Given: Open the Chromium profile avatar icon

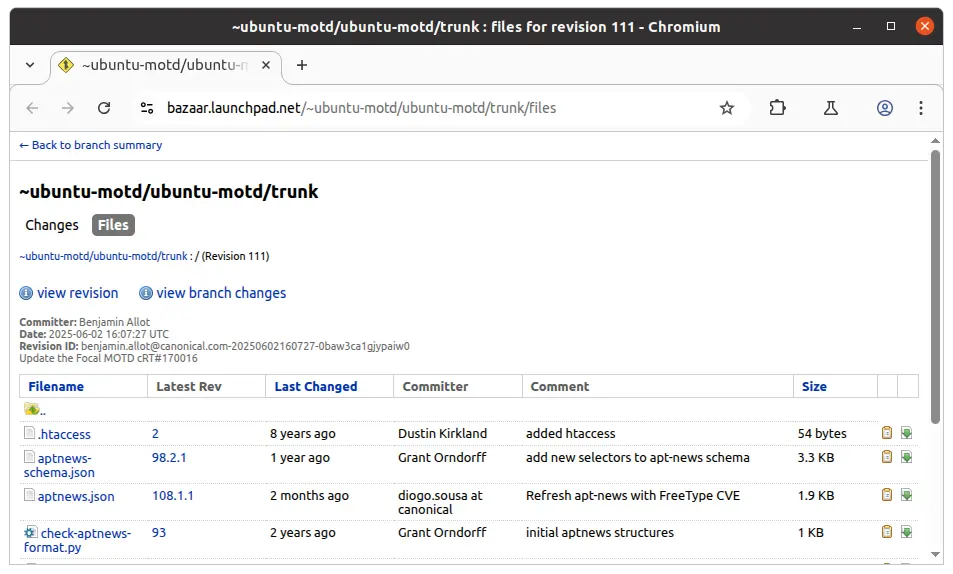Looking at the screenshot, I should 884,108.
